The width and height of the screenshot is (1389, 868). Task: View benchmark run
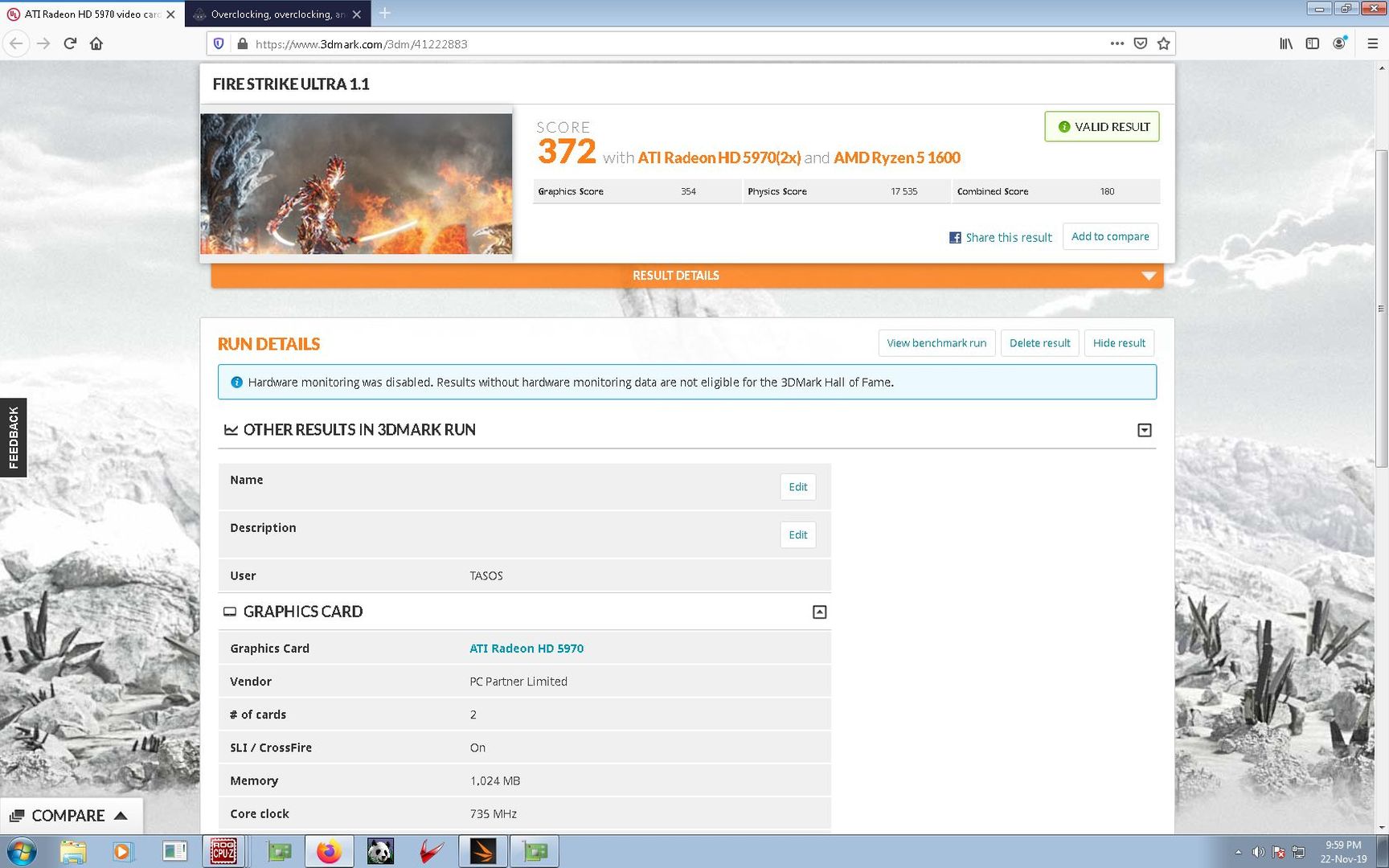(x=936, y=343)
